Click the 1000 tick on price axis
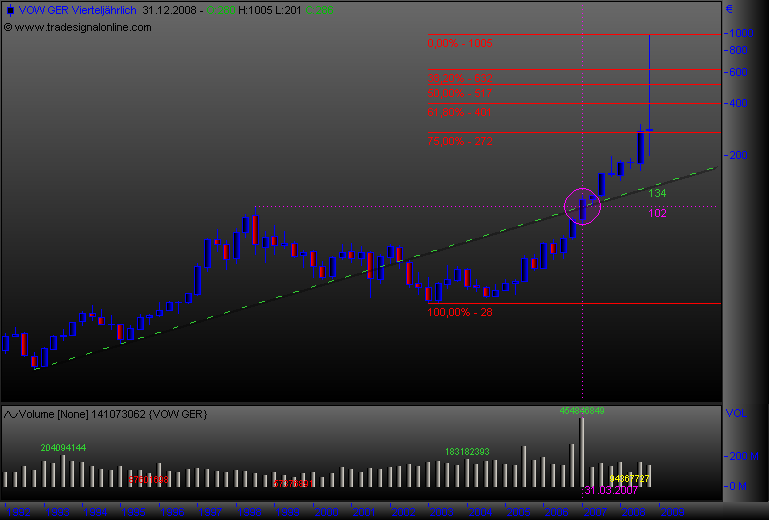This screenshot has height=520, width=769. click(x=740, y=33)
